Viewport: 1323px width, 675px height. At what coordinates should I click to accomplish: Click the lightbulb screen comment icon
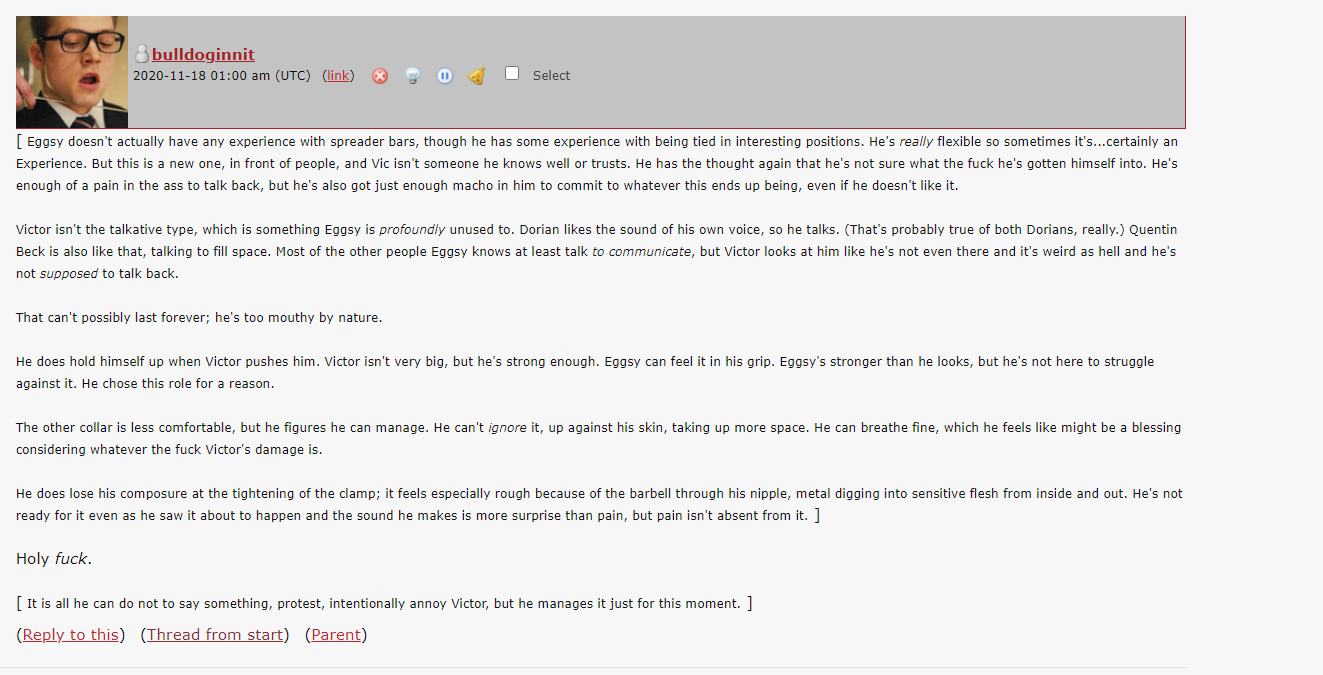pyautogui.click(x=412, y=76)
